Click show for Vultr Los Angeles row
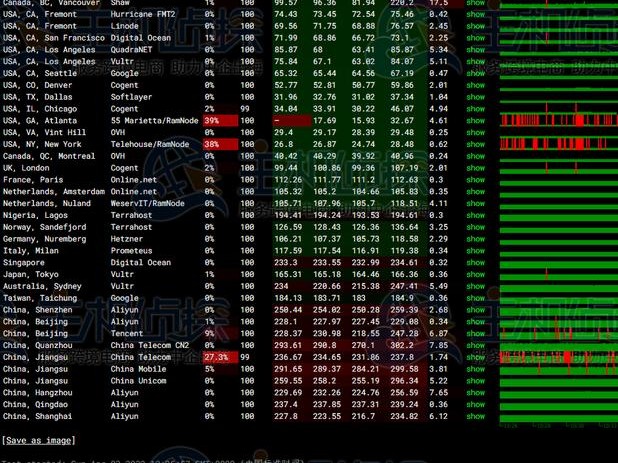Viewport: 618px width, 463px height. coord(476,61)
